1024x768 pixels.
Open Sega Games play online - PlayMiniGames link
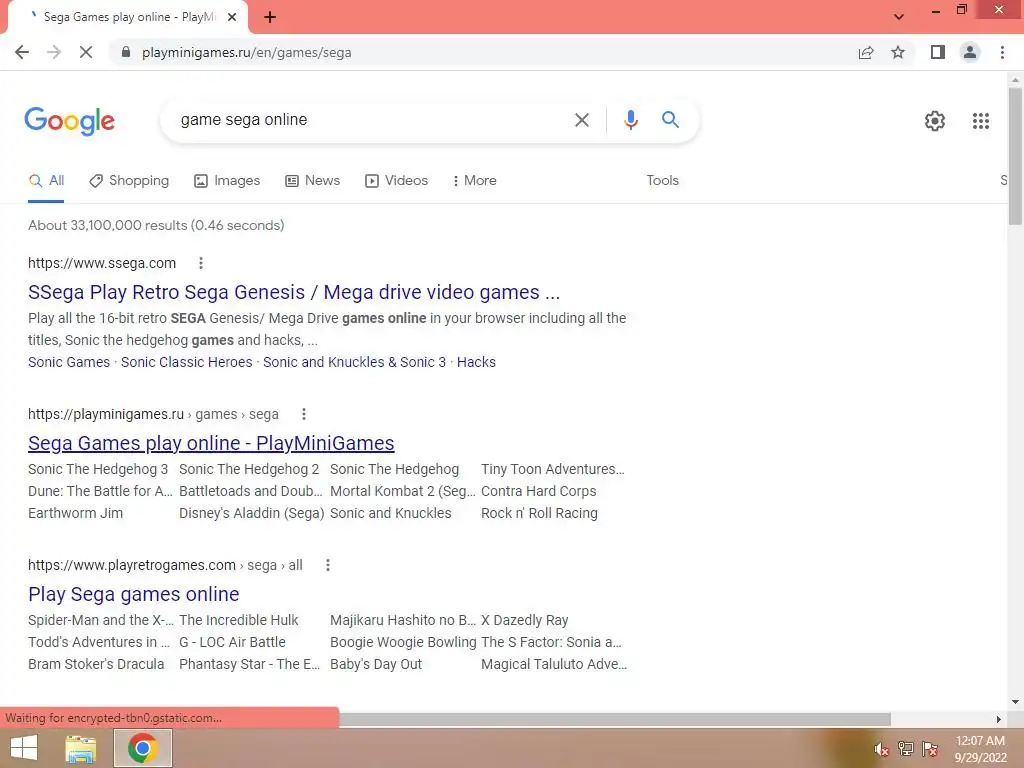pos(211,443)
